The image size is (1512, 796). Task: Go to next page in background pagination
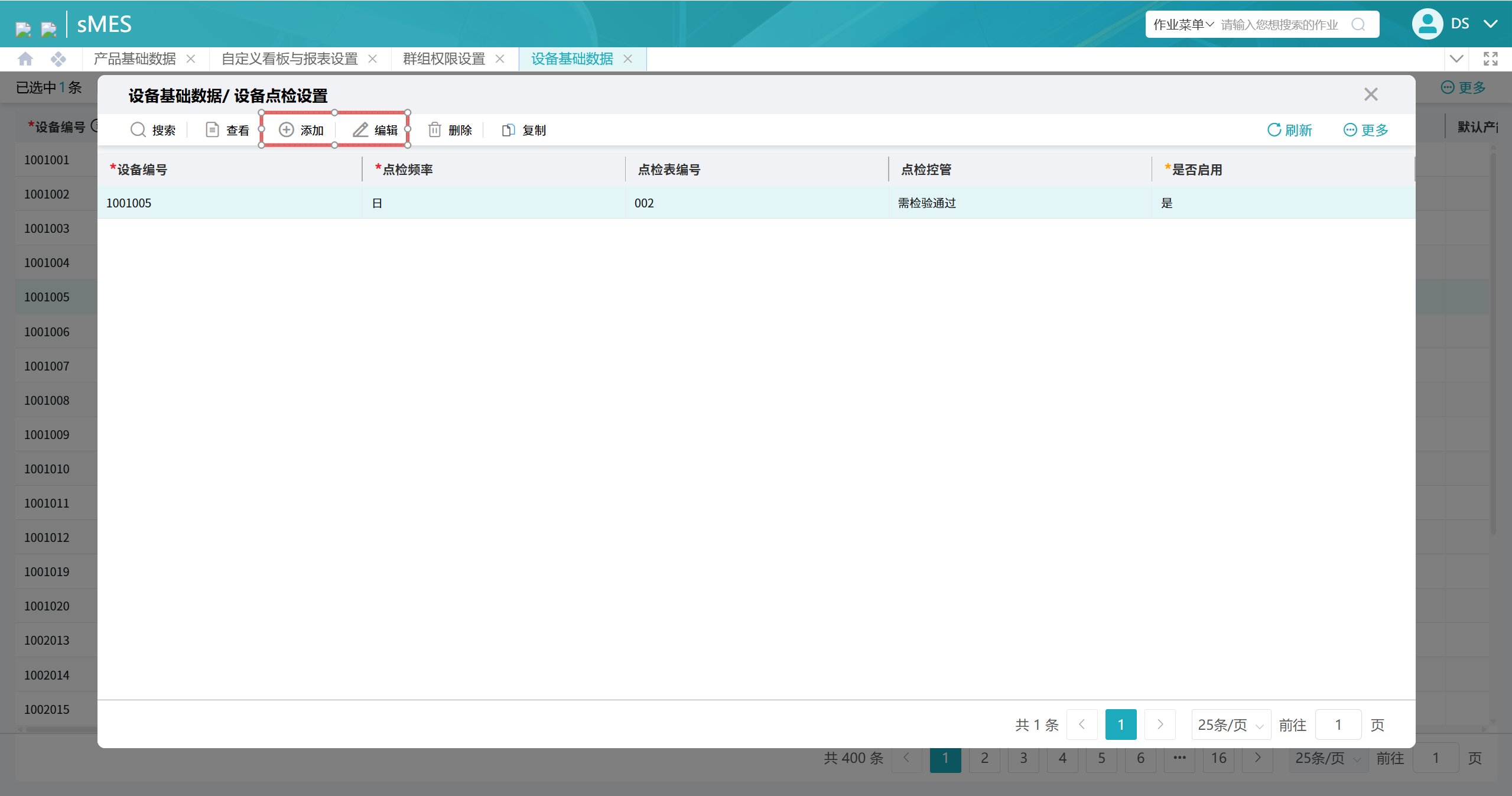click(x=1257, y=758)
